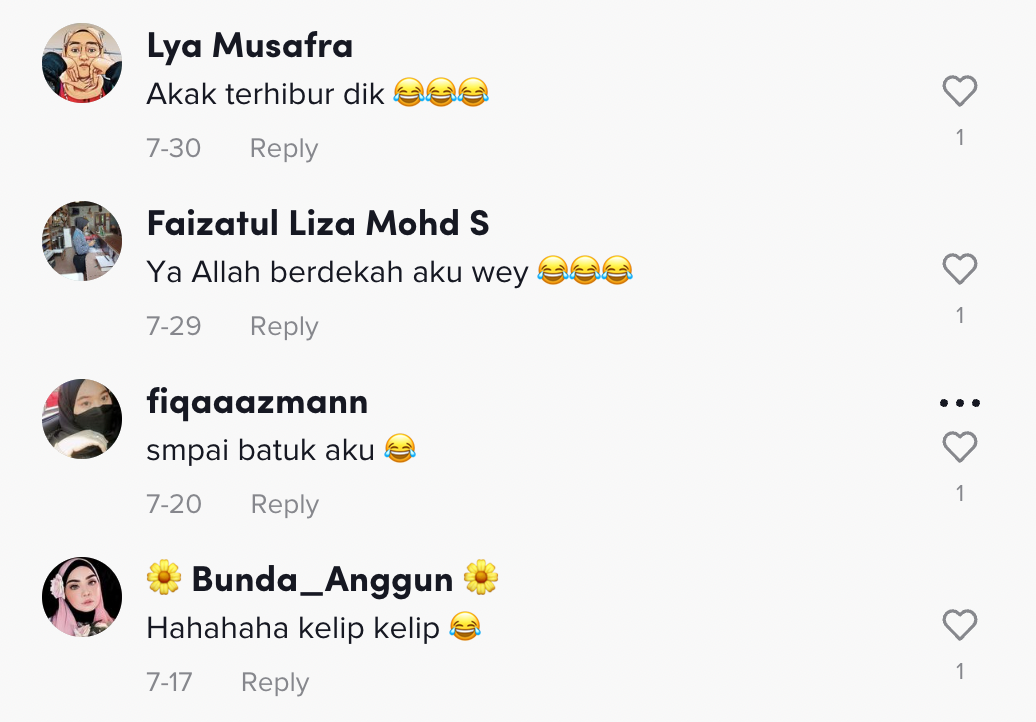Open Faizatul Liza Mohd S's avatar

click(82, 241)
